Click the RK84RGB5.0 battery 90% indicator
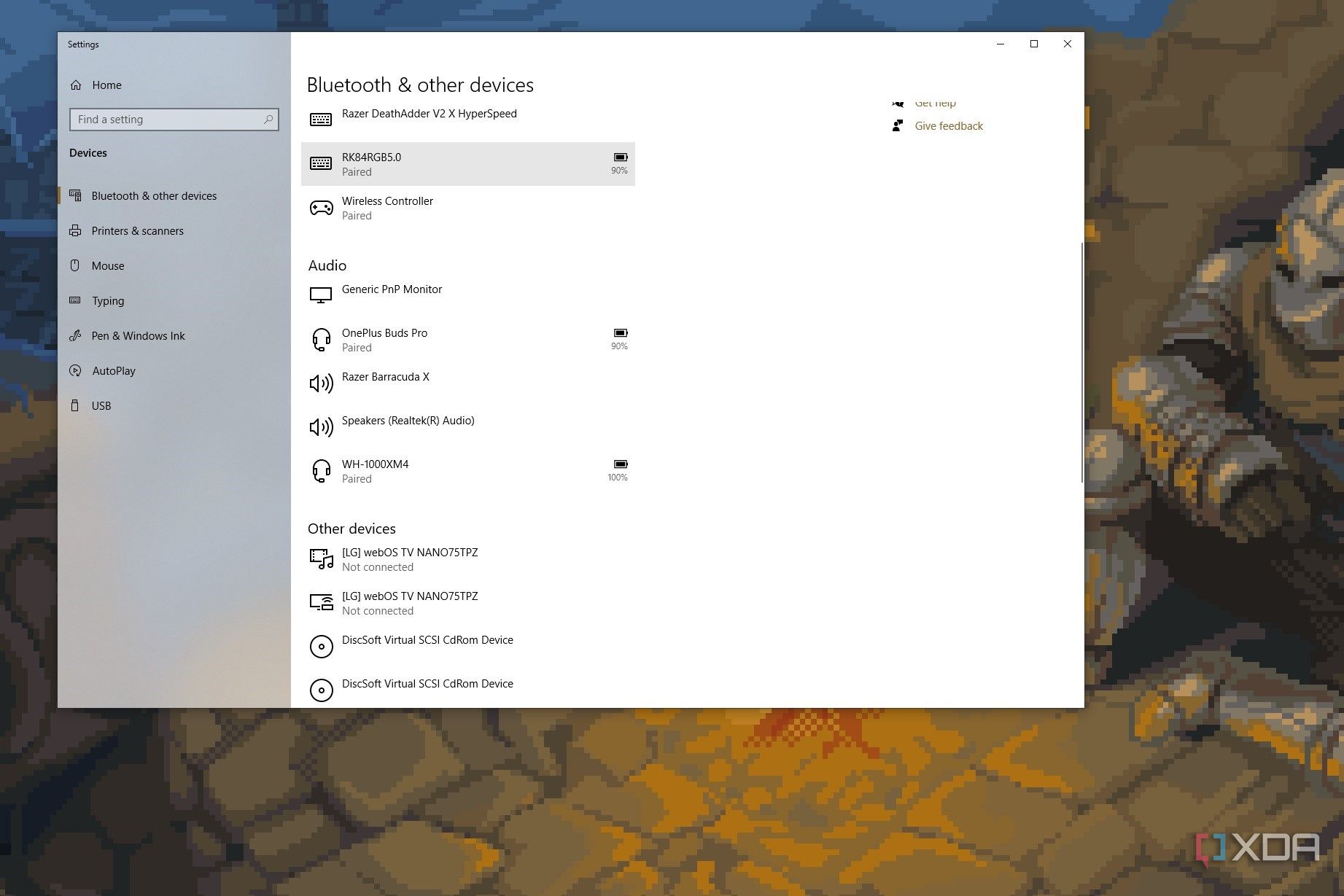Image resolution: width=1344 pixels, height=896 pixels. [x=620, y=164]
